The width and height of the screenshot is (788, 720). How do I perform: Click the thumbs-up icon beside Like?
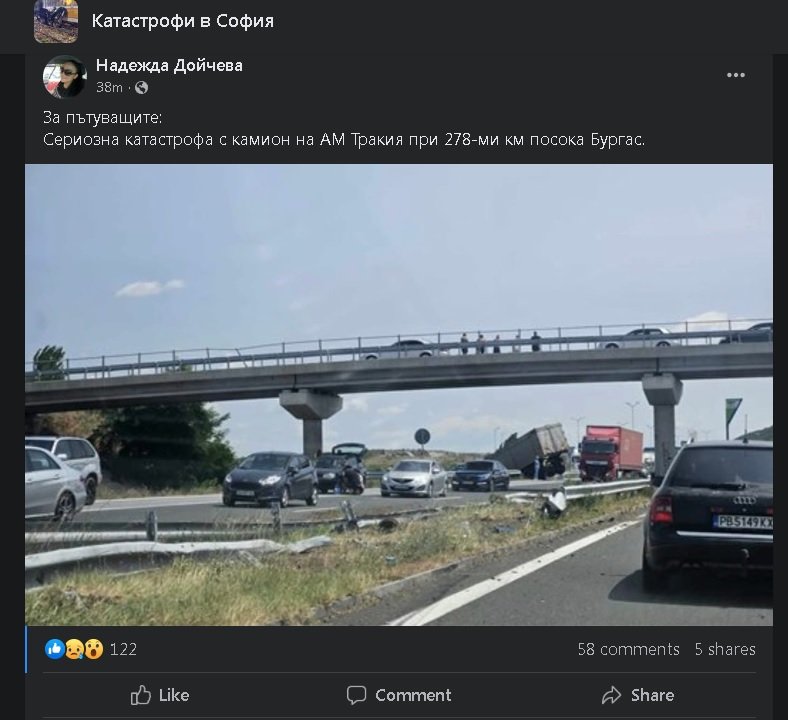click(x=141, y=695)
